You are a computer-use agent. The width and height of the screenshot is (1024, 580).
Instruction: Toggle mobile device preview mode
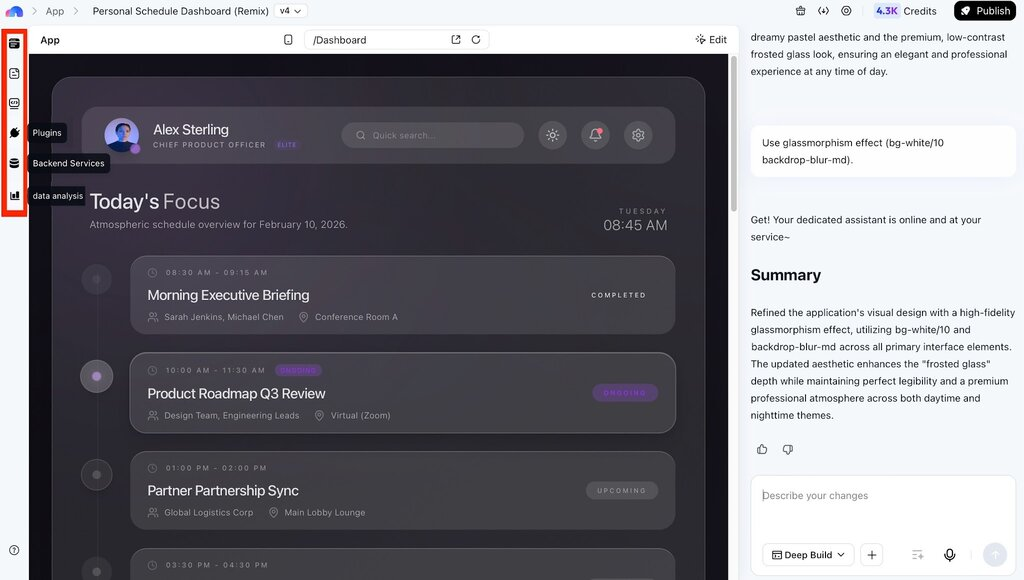click(x=289, y=40)
